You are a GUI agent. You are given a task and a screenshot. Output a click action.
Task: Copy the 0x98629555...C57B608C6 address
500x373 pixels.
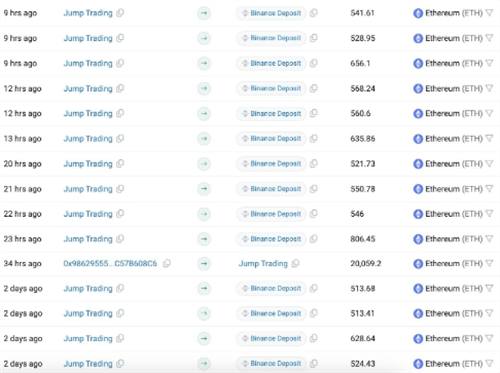pos(167,264)
